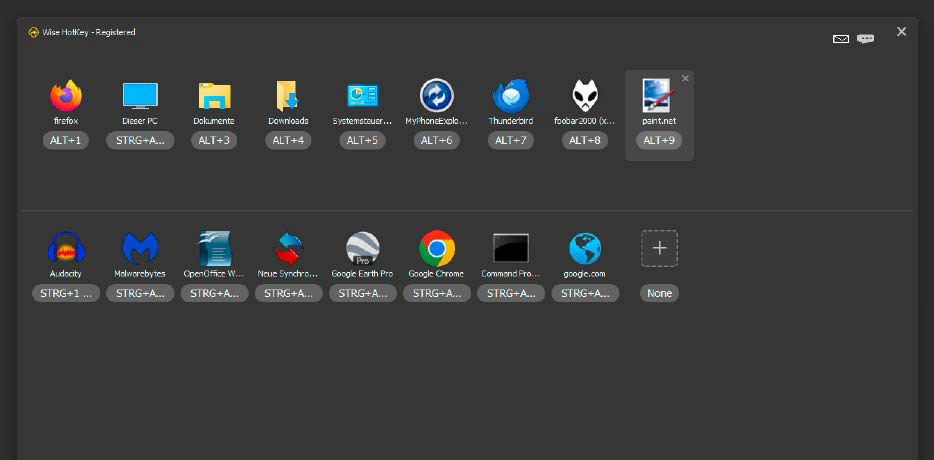Click the dashed plus add-shortcut tile
The height and width of the screenshot is (460, 934).
pos(659,247)
